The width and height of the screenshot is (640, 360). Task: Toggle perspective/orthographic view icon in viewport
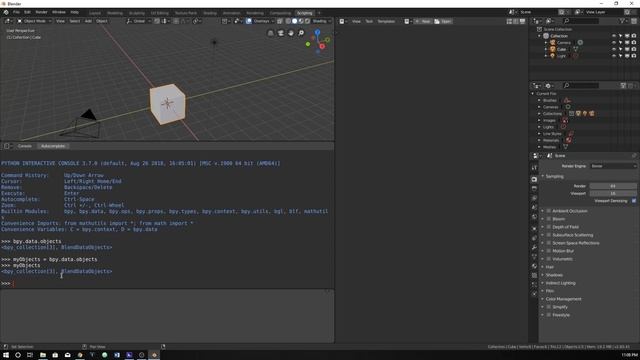(271, 33)
